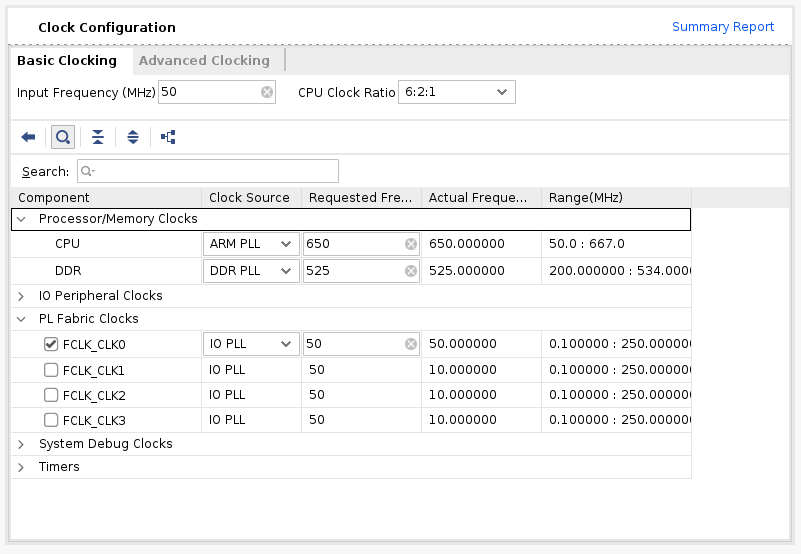801x554 pixels.
Task: Expand the Timers section
Action: pyautogui.click(x=21, y=467)
